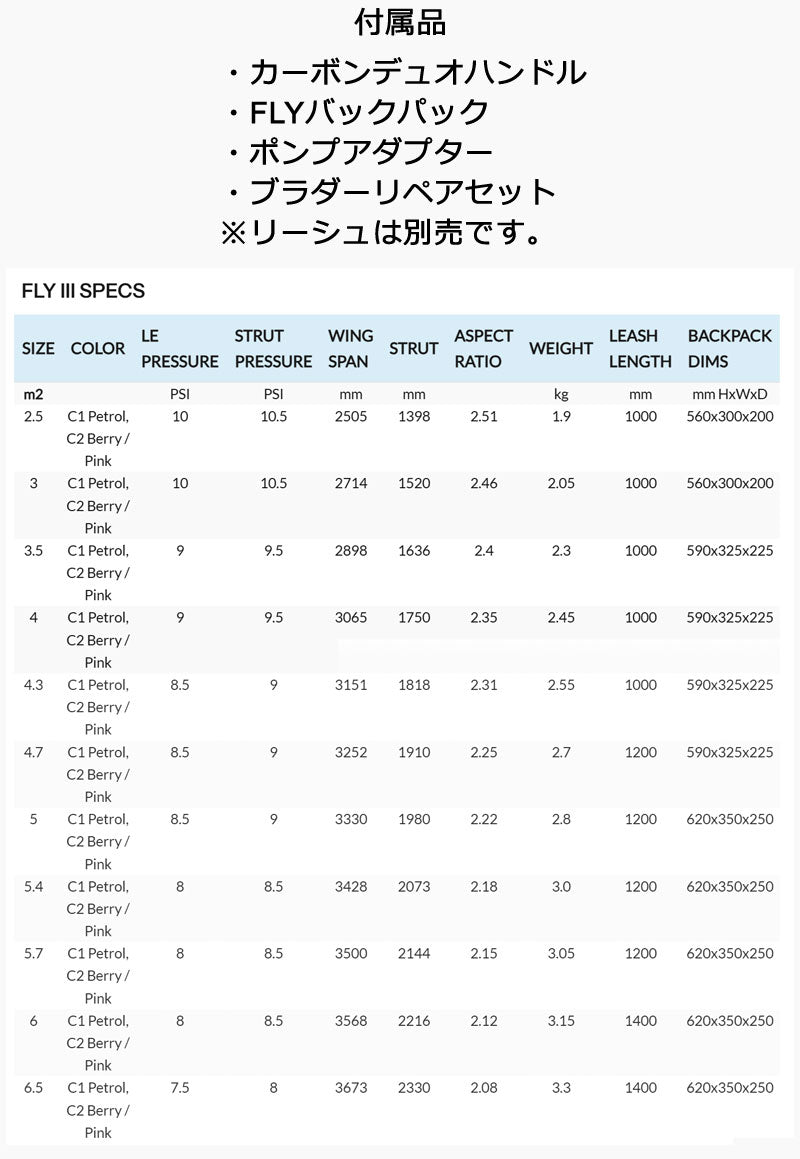This screenshot has width=800, height=1159.
Task: Click the SIZE column header
Action: pos(38,349)
